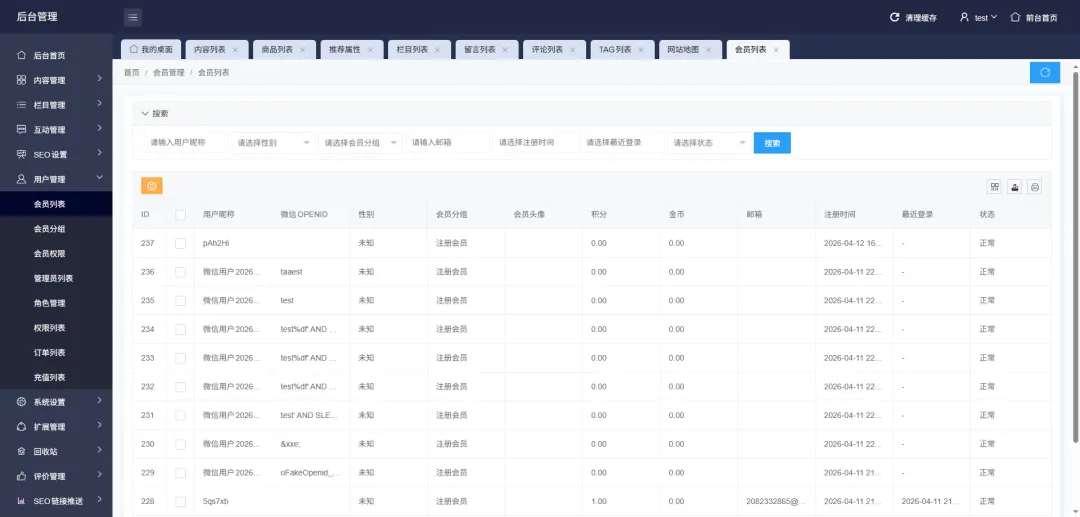Check the checkbox for row ID 229
Viewport: 1080px width, 517px height.
click(x=180, y=473)
